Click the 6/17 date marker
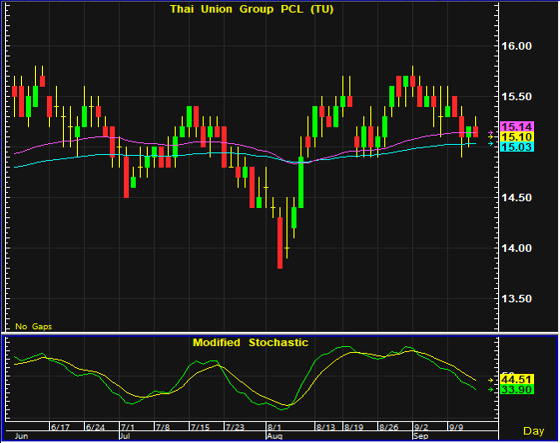Screen dimensions: 560x443 60,427
